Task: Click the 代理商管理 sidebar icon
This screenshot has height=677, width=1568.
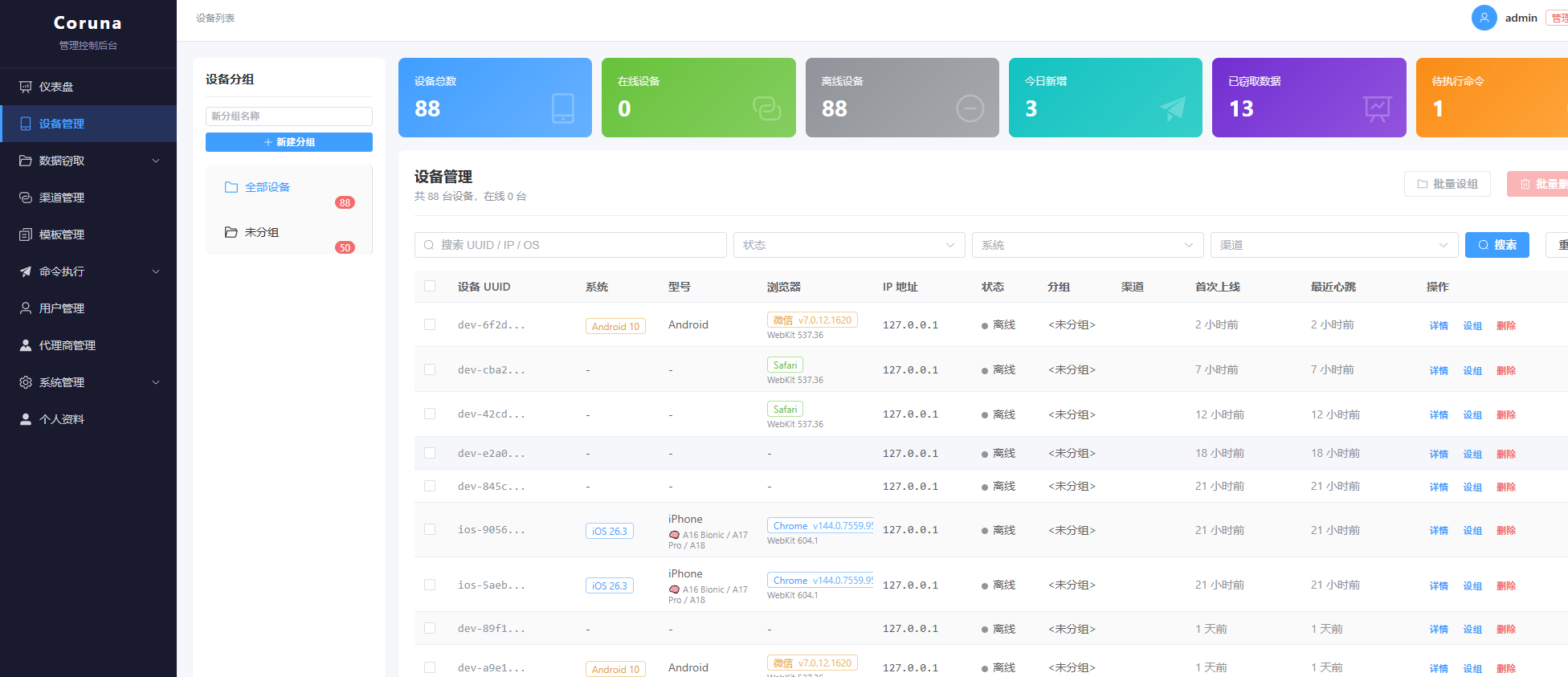Action: pyautogui.click(x=26, y=345)
